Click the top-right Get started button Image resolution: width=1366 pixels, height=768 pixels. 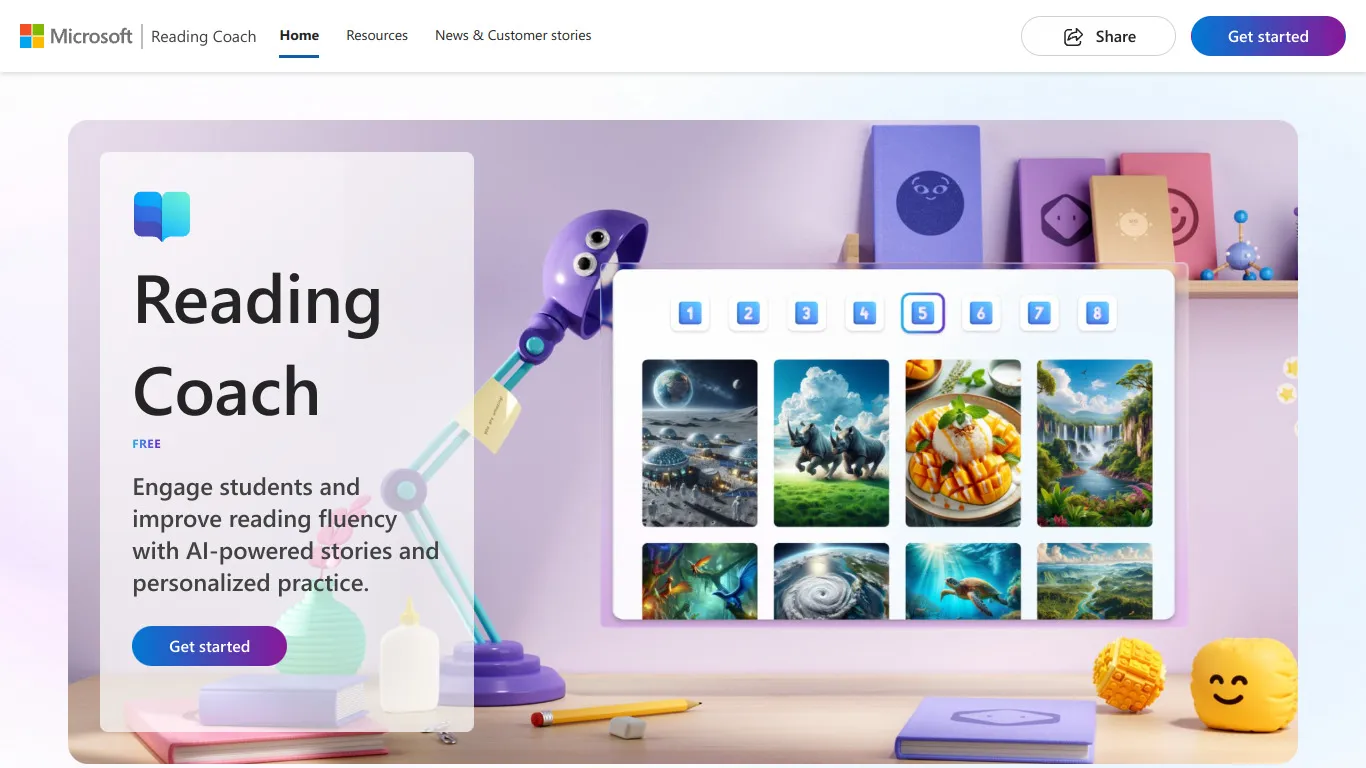tap(1268, 36)
